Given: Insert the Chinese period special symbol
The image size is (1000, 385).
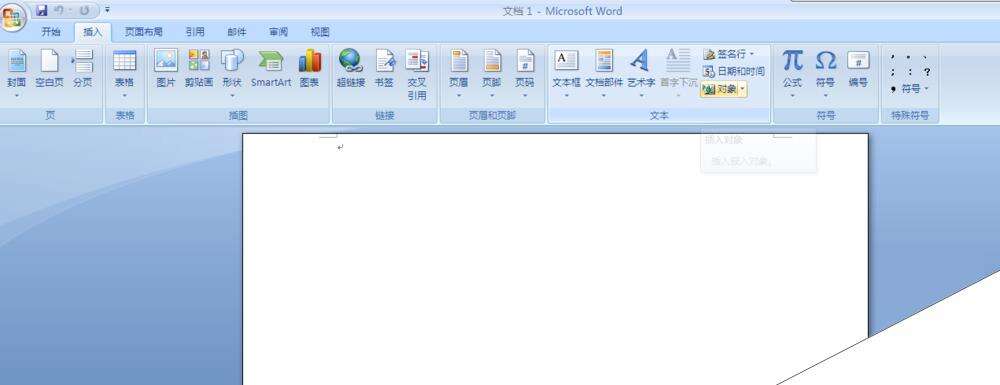Looking at the screenshot, I should tap(908, 56).
